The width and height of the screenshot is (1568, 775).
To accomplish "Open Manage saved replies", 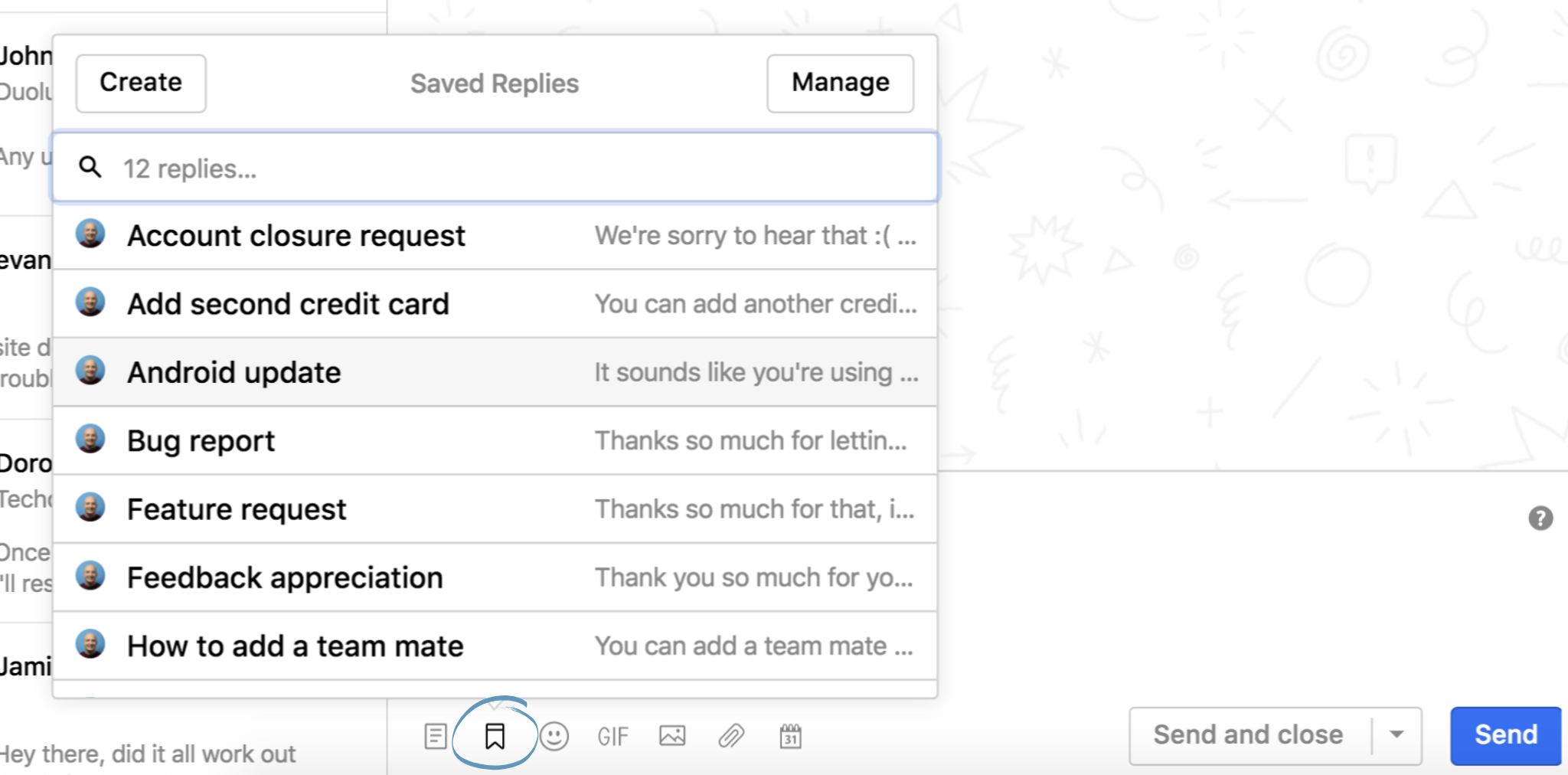I will [840, 83].
